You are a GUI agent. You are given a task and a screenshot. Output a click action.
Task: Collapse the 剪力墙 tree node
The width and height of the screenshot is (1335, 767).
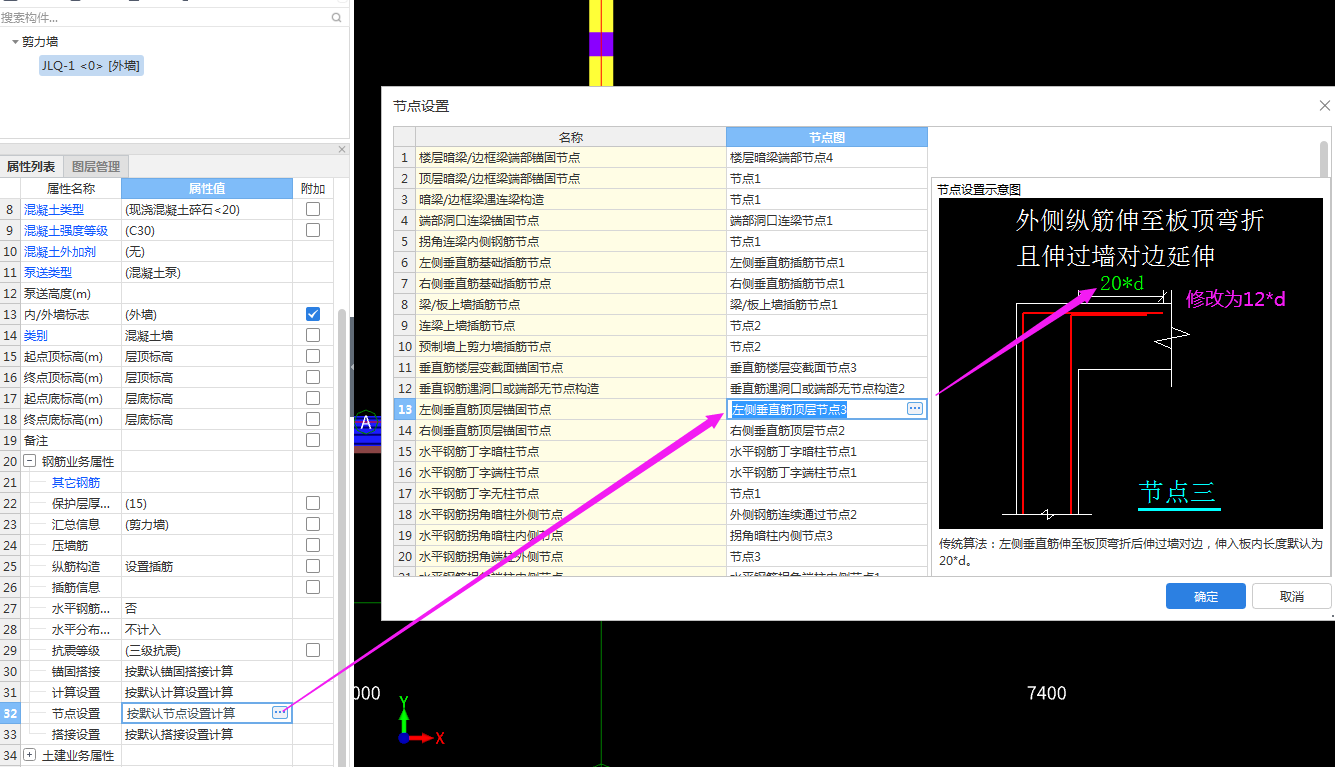15,42
